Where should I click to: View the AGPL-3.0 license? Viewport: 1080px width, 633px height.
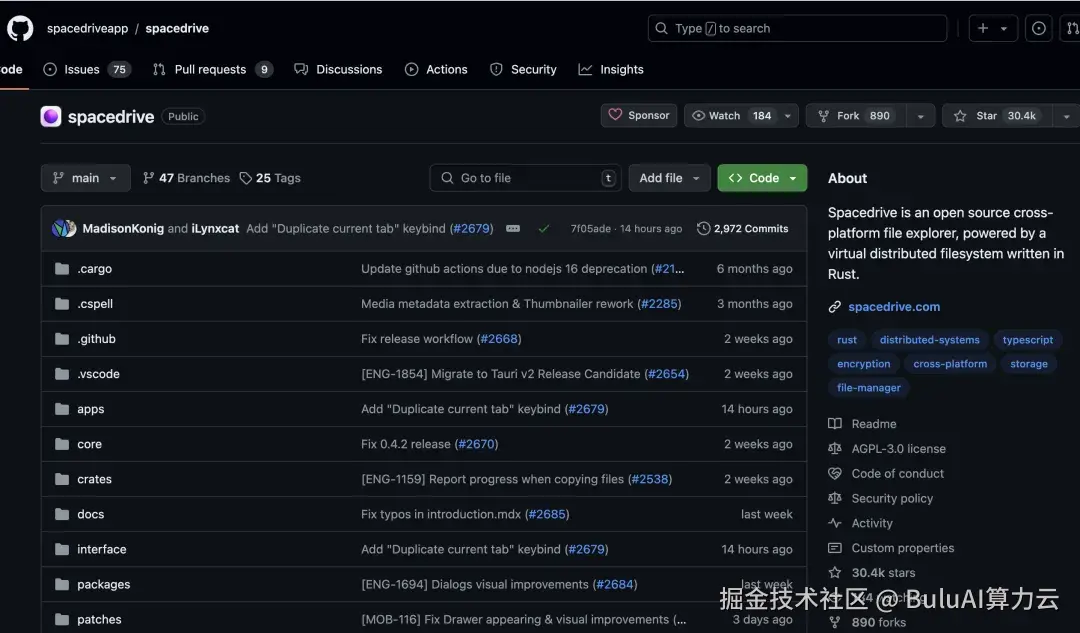[x=897, y=448]
